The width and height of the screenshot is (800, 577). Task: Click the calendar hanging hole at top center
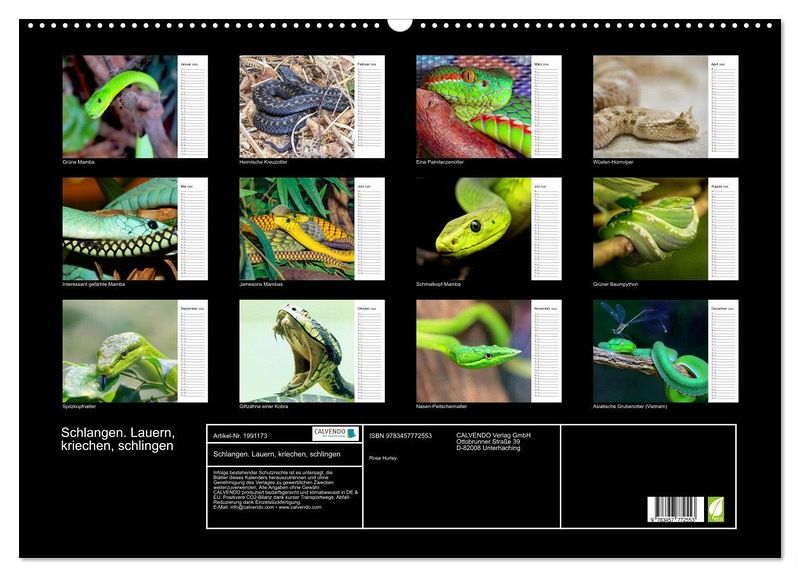400,23
